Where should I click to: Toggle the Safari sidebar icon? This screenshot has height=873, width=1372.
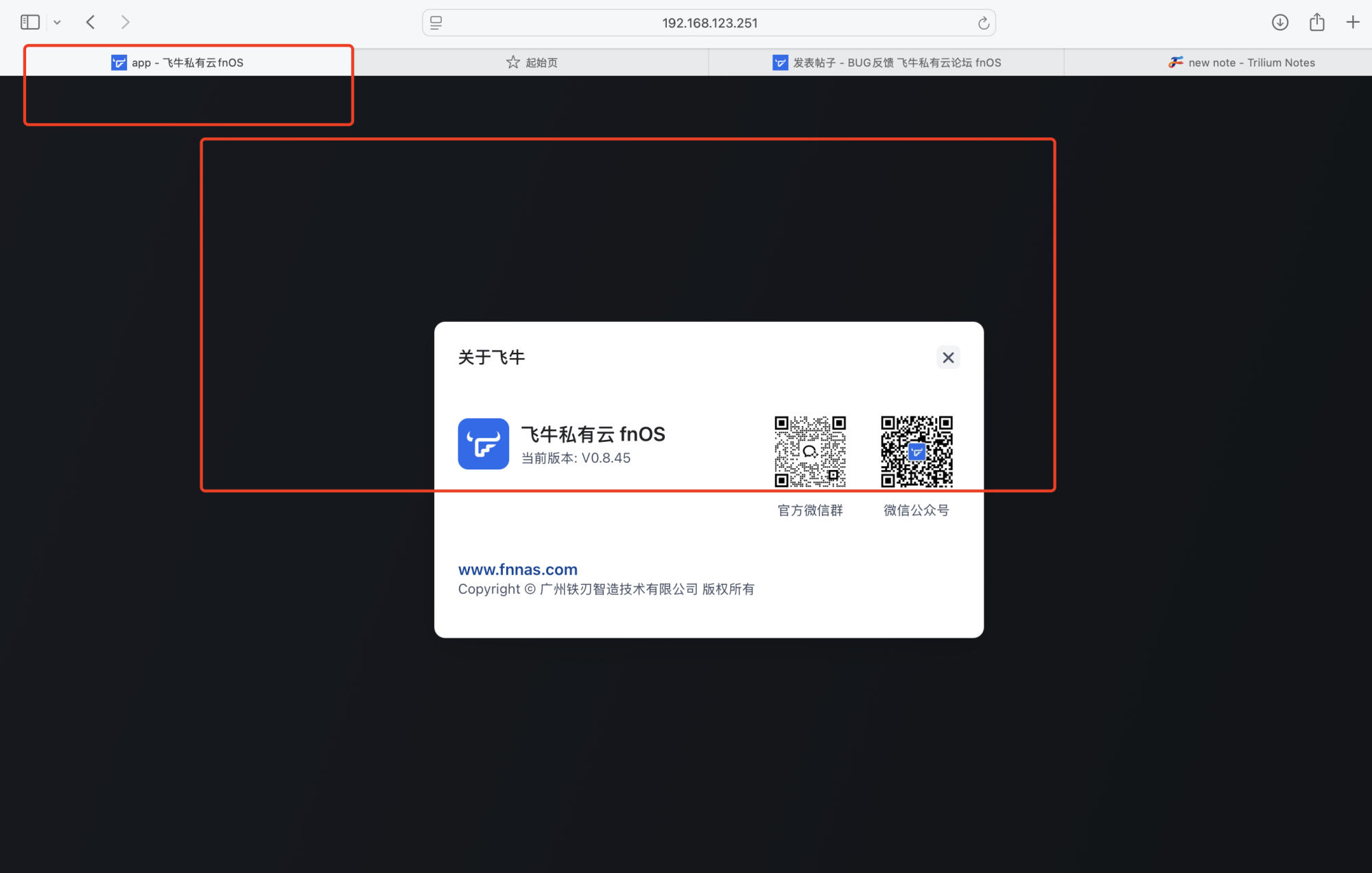click(x=30, y=23)
